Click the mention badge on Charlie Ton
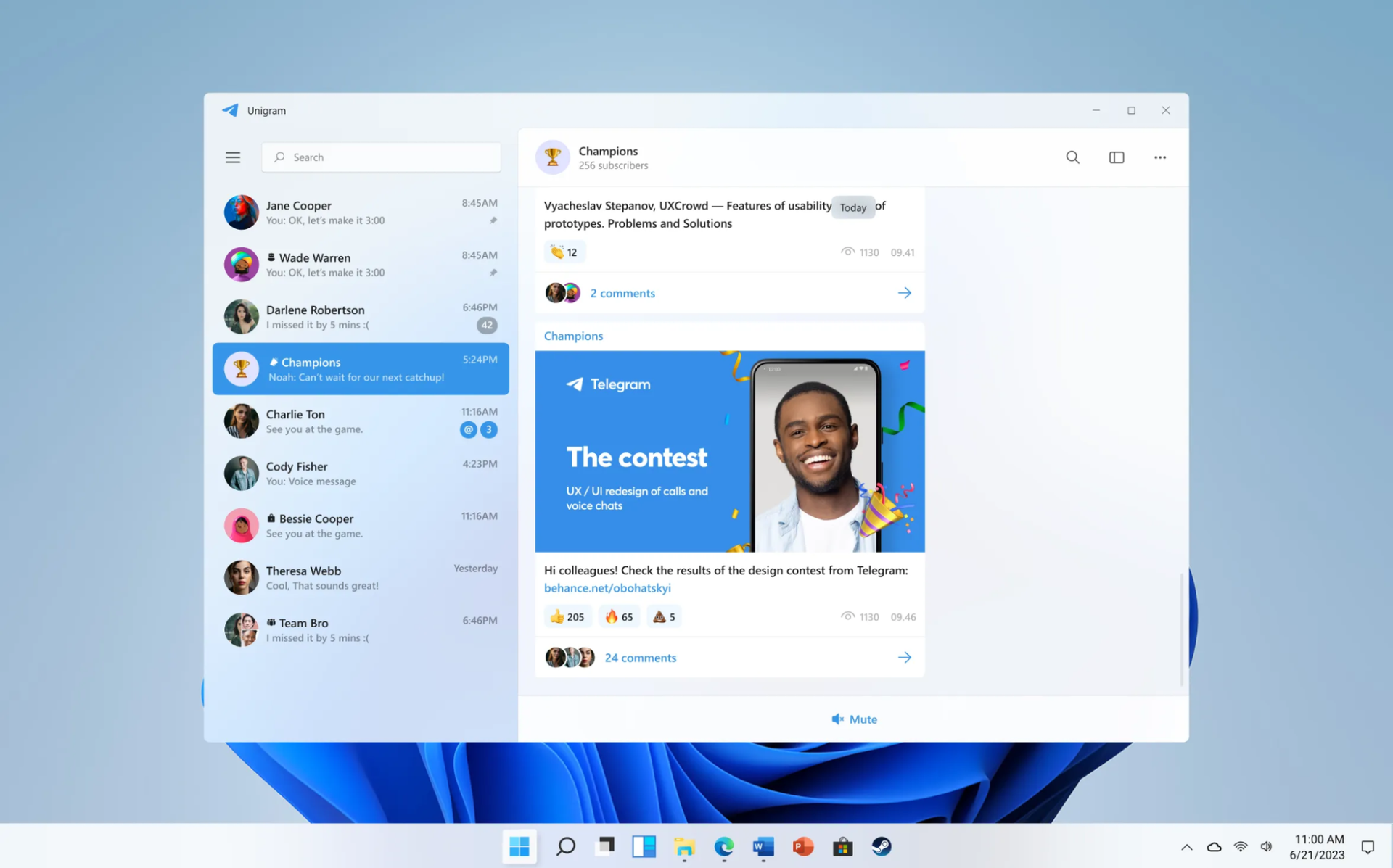1393x868 pixels. (469, 430)
